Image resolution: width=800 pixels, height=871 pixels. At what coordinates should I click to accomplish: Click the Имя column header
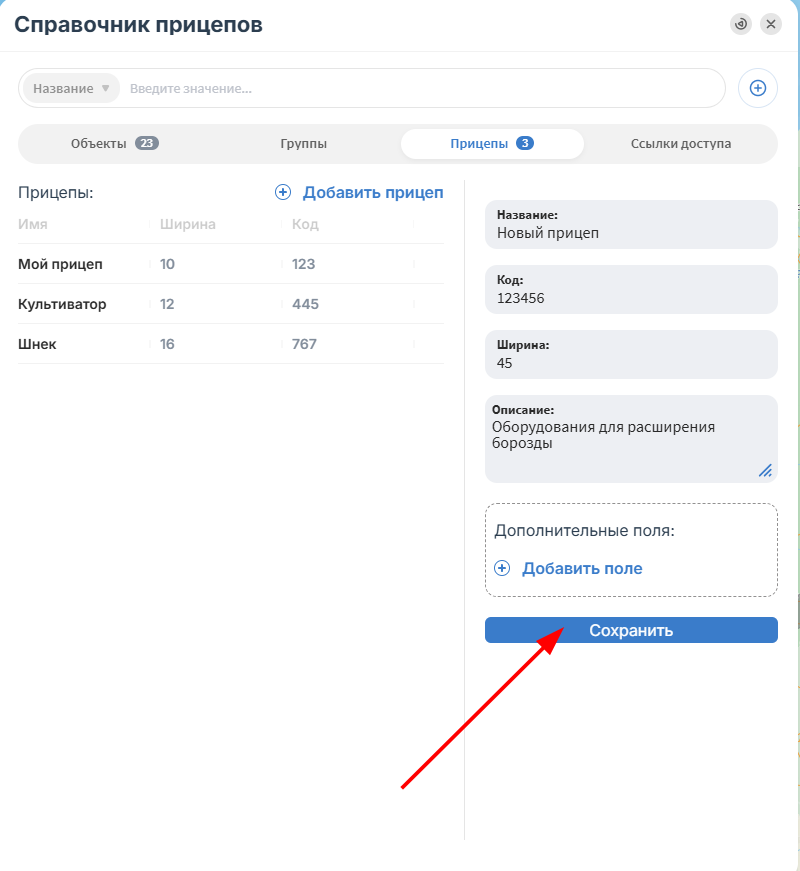tap(33, 224)
